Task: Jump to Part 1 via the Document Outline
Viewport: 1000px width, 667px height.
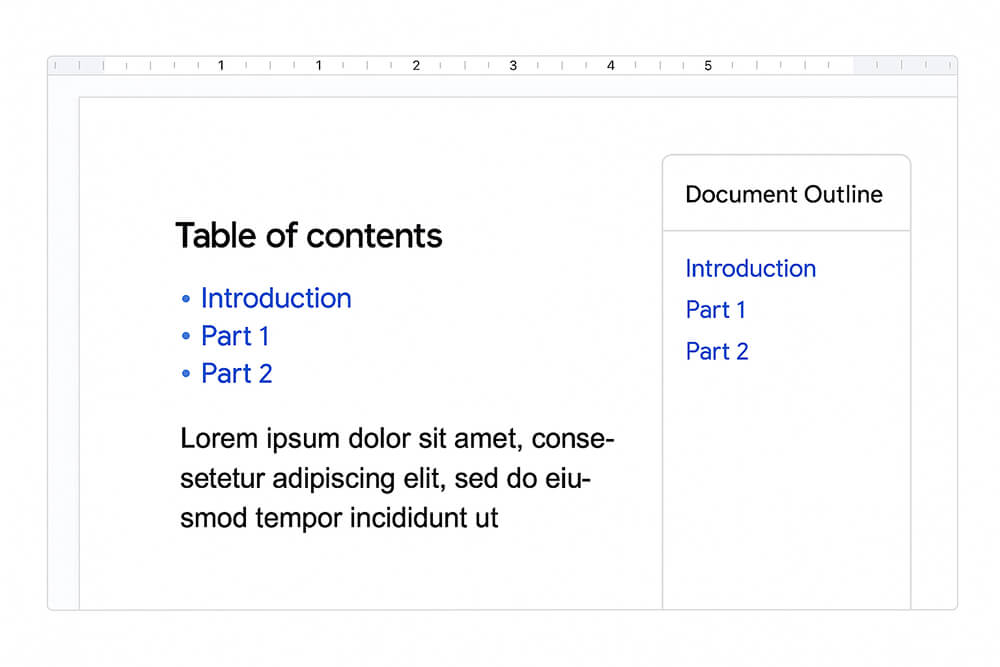Action: coord(715,310)
